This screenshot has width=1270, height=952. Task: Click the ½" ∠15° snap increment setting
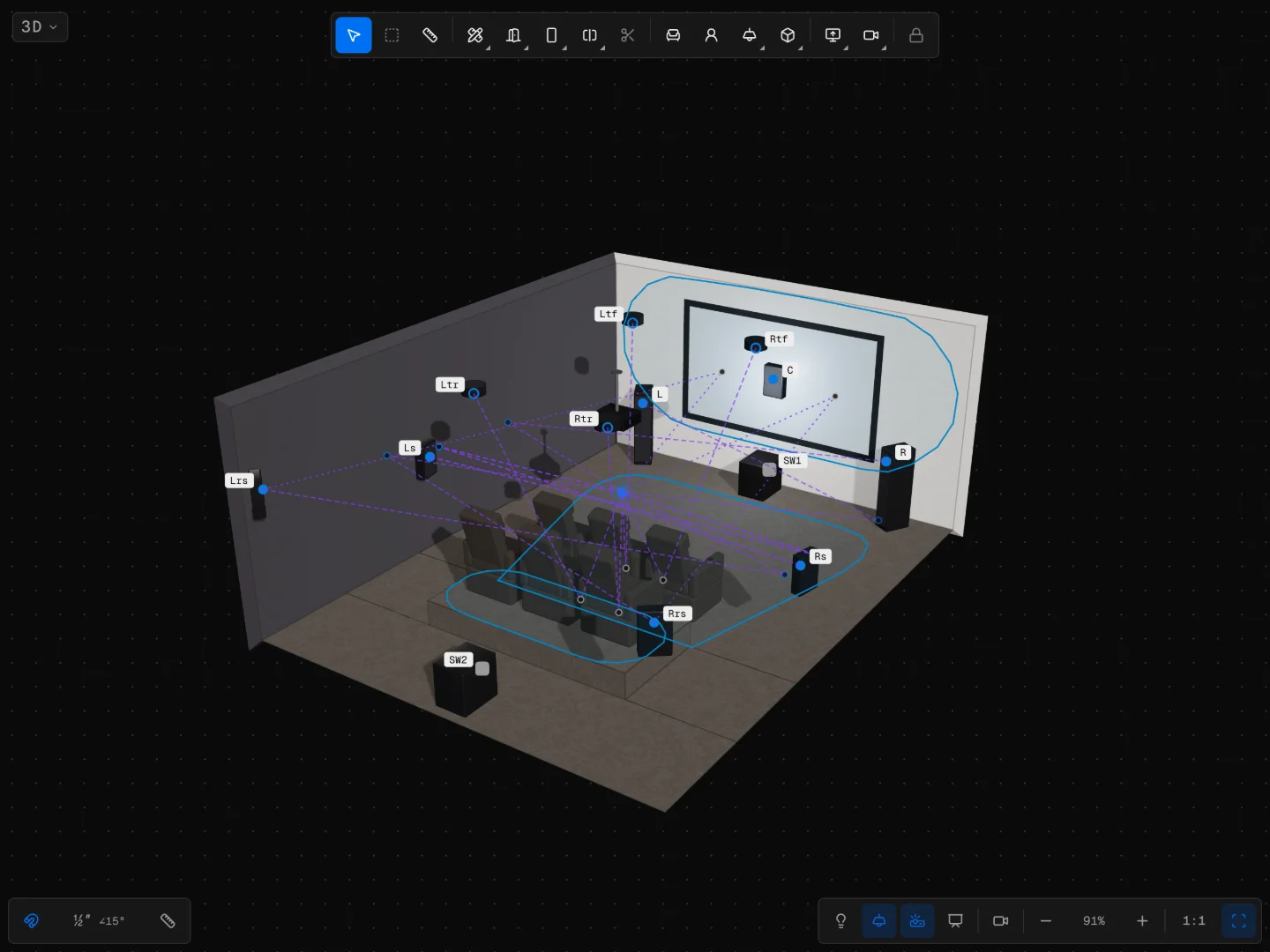[x=99, y=921]
